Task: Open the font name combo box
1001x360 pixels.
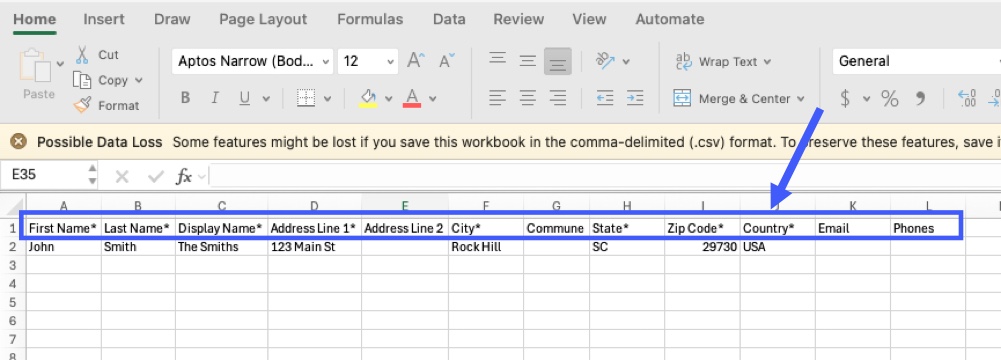Action: 252,61
